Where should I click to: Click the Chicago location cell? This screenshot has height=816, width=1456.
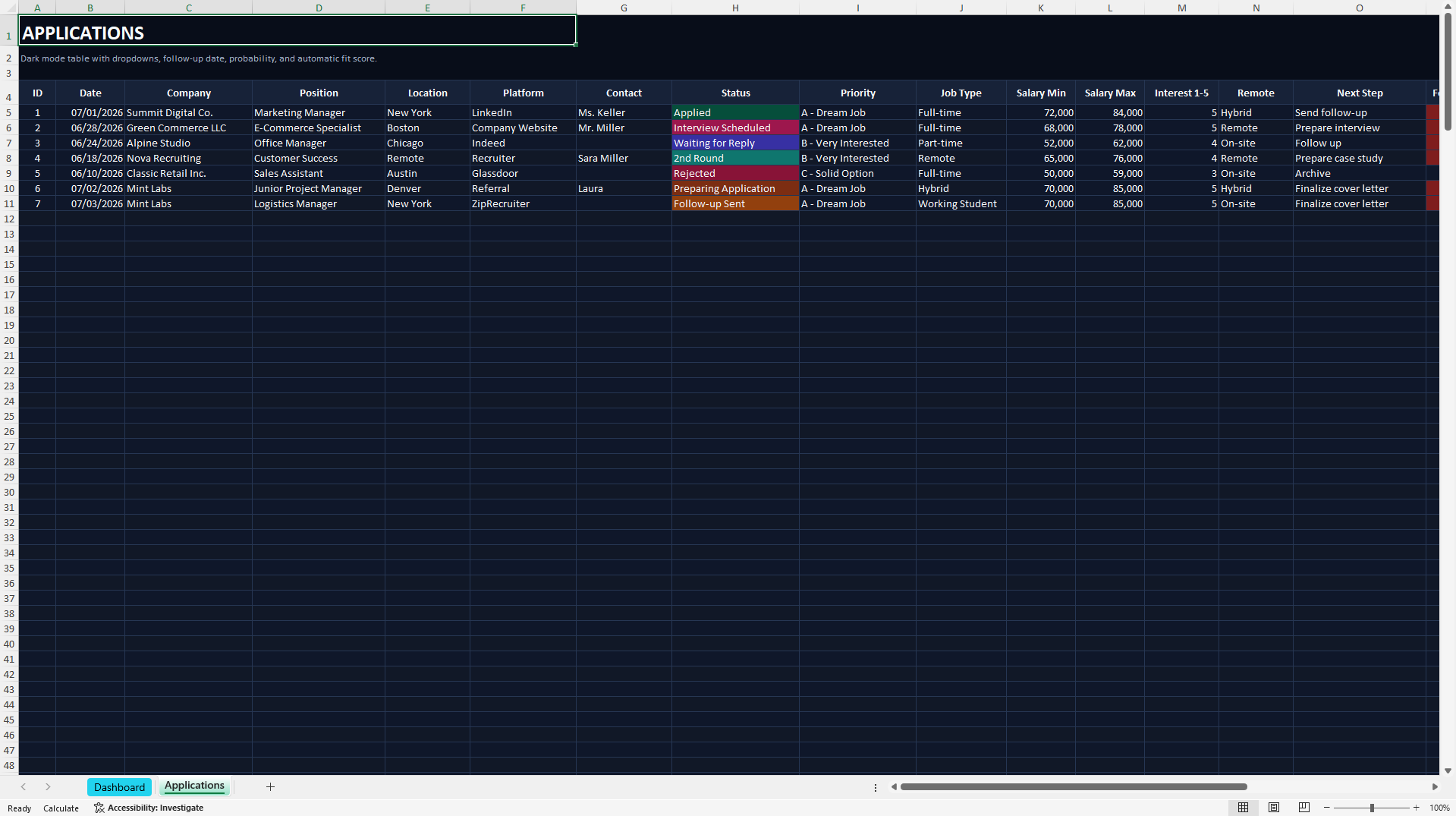tap(427, 143)
